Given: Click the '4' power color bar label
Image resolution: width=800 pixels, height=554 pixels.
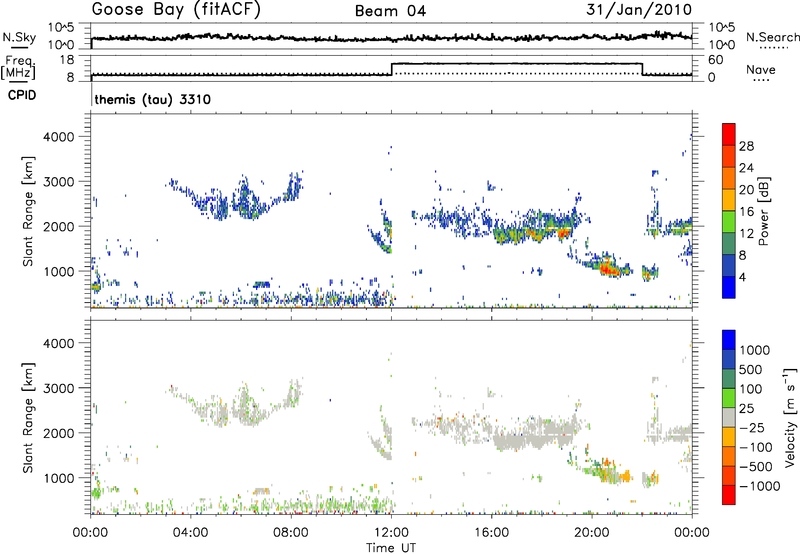Looking at the screenshot, I should click(x=742, y=277).
